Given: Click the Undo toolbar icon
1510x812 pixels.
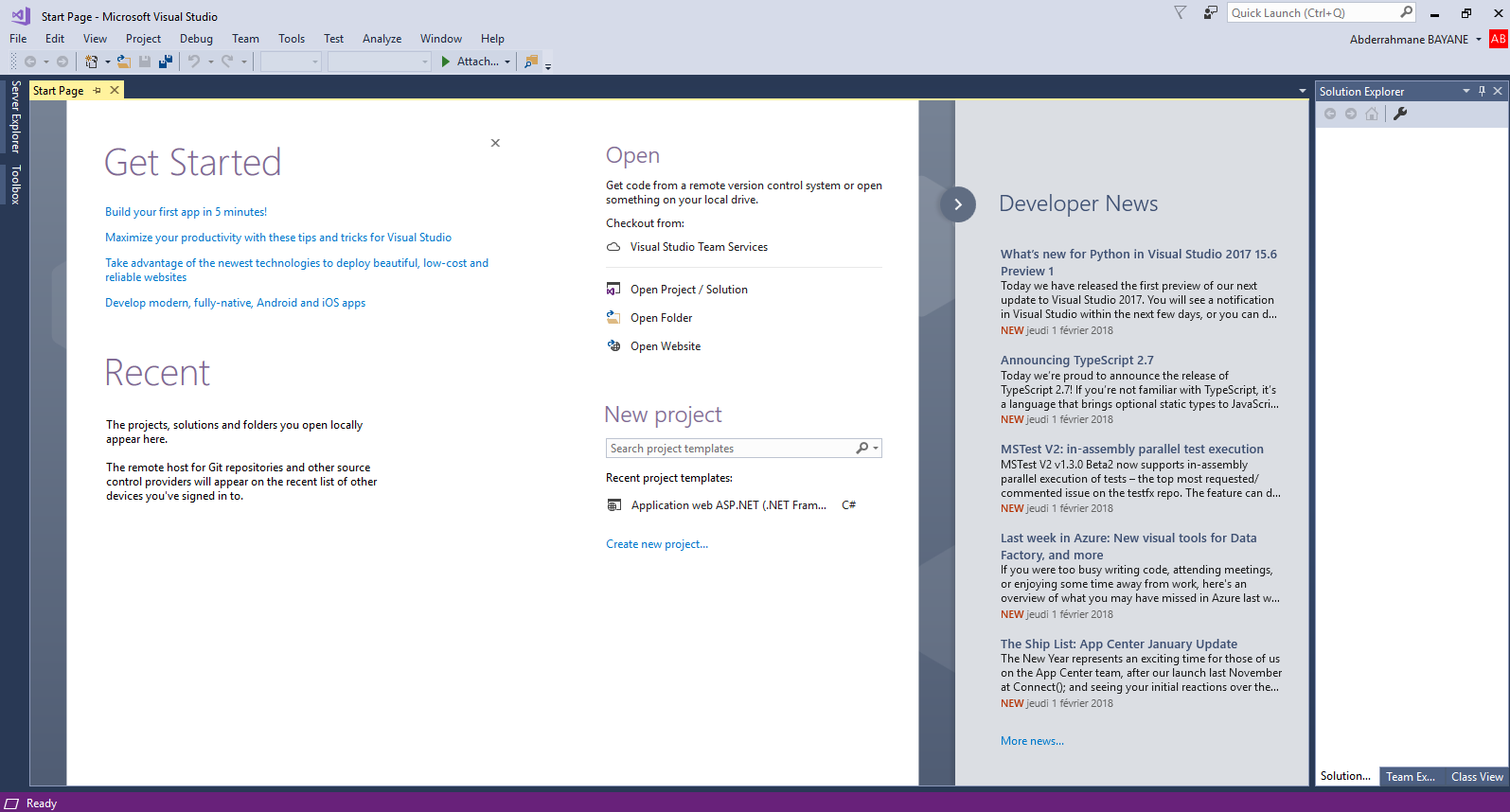Looking at the screenshot, I should 194,62.
